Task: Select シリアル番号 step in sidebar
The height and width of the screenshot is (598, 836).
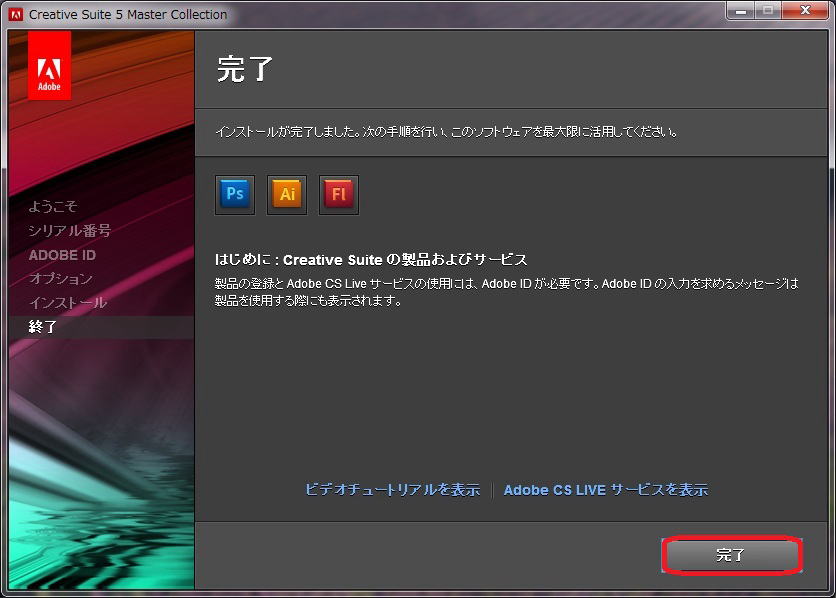Action: pos(69,230)
